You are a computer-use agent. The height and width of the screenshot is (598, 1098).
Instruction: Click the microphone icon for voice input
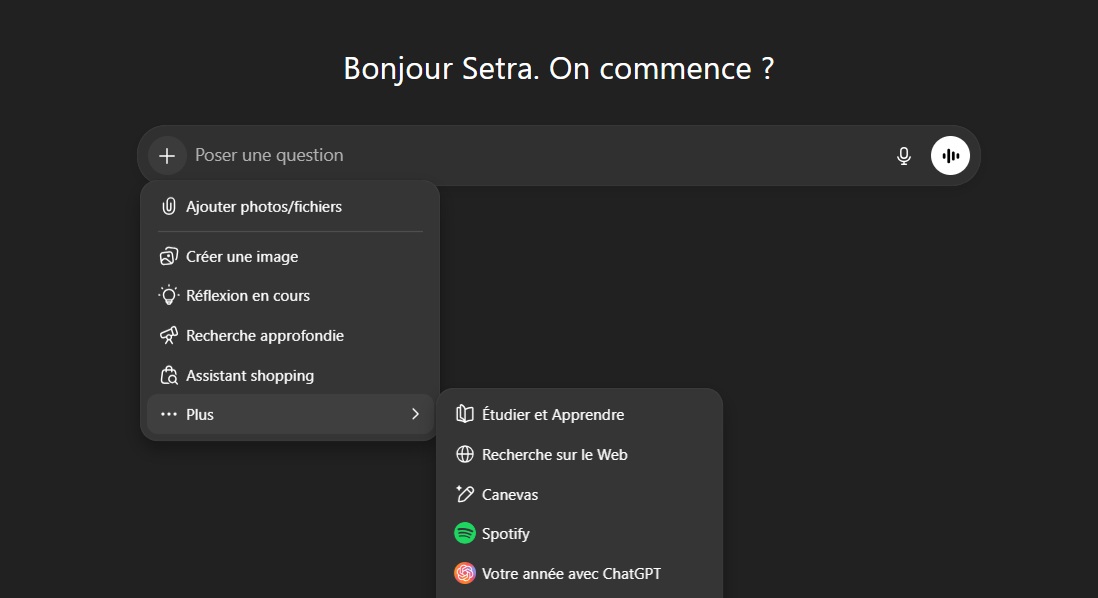[904, 155]
